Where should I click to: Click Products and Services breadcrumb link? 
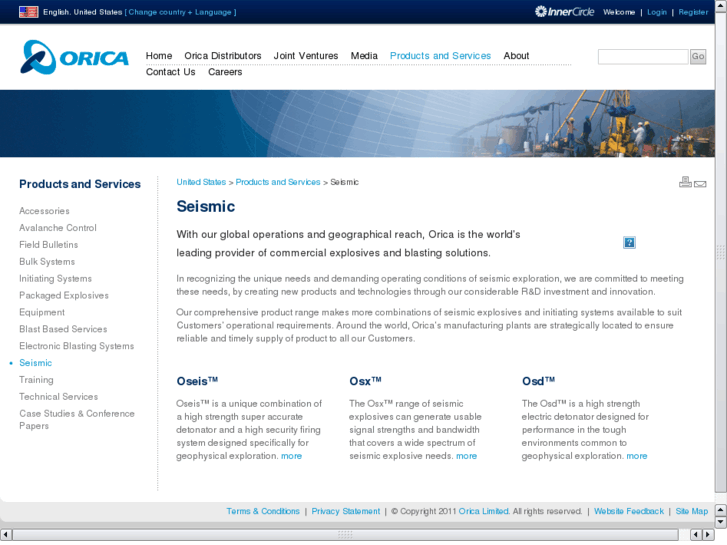point(278,182)
